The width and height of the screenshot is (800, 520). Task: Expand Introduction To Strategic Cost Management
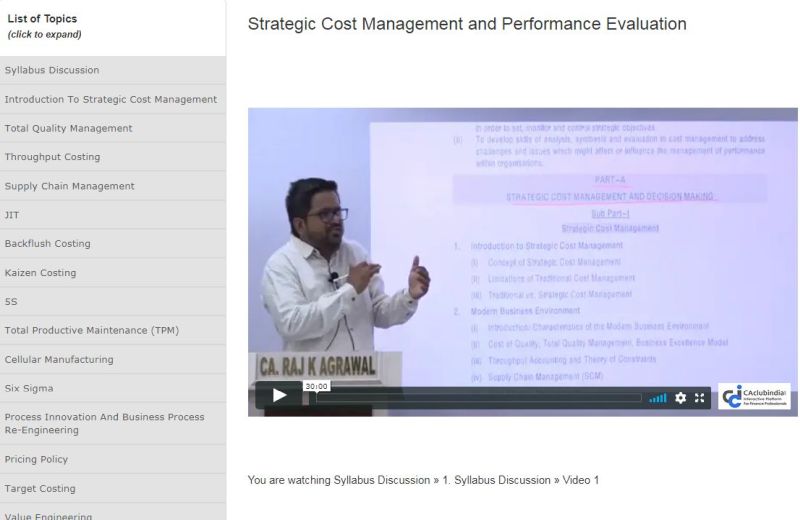pyautogui.click(x=112, y=99)
